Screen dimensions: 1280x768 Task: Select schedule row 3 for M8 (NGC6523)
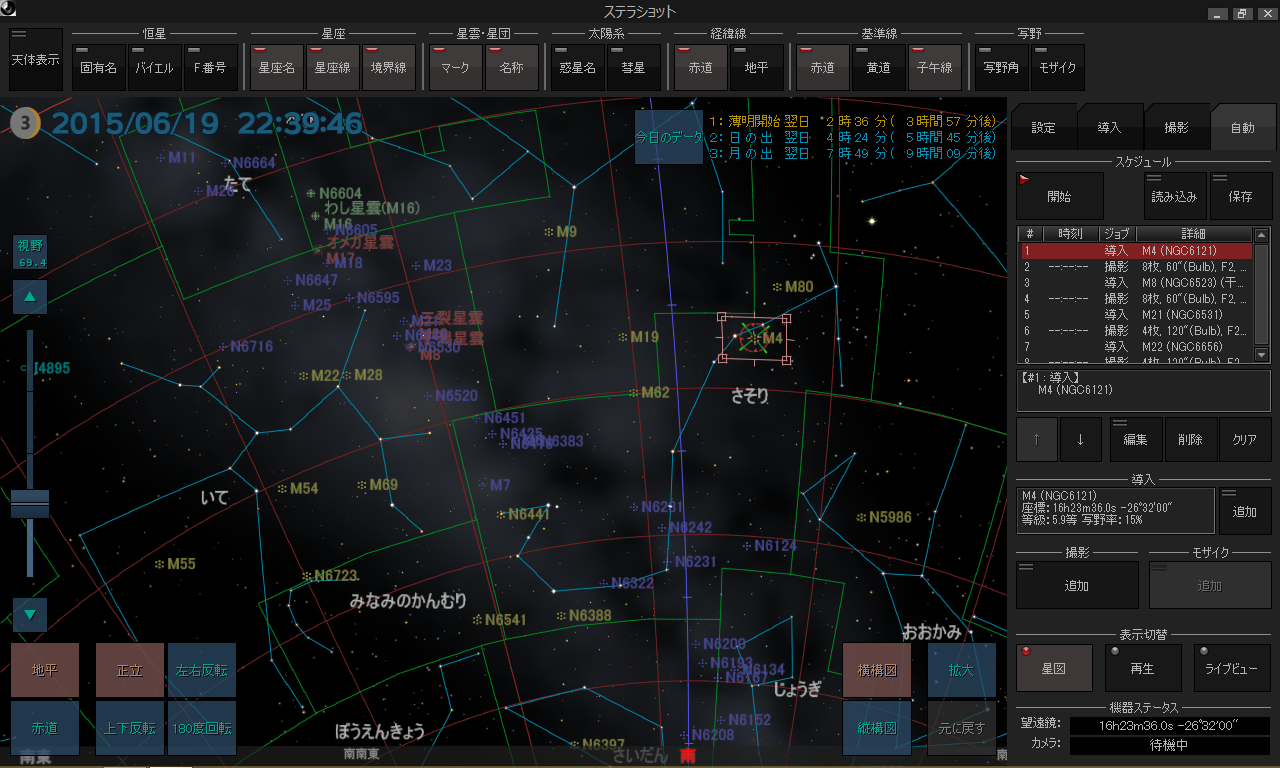tap(1136, 283)
